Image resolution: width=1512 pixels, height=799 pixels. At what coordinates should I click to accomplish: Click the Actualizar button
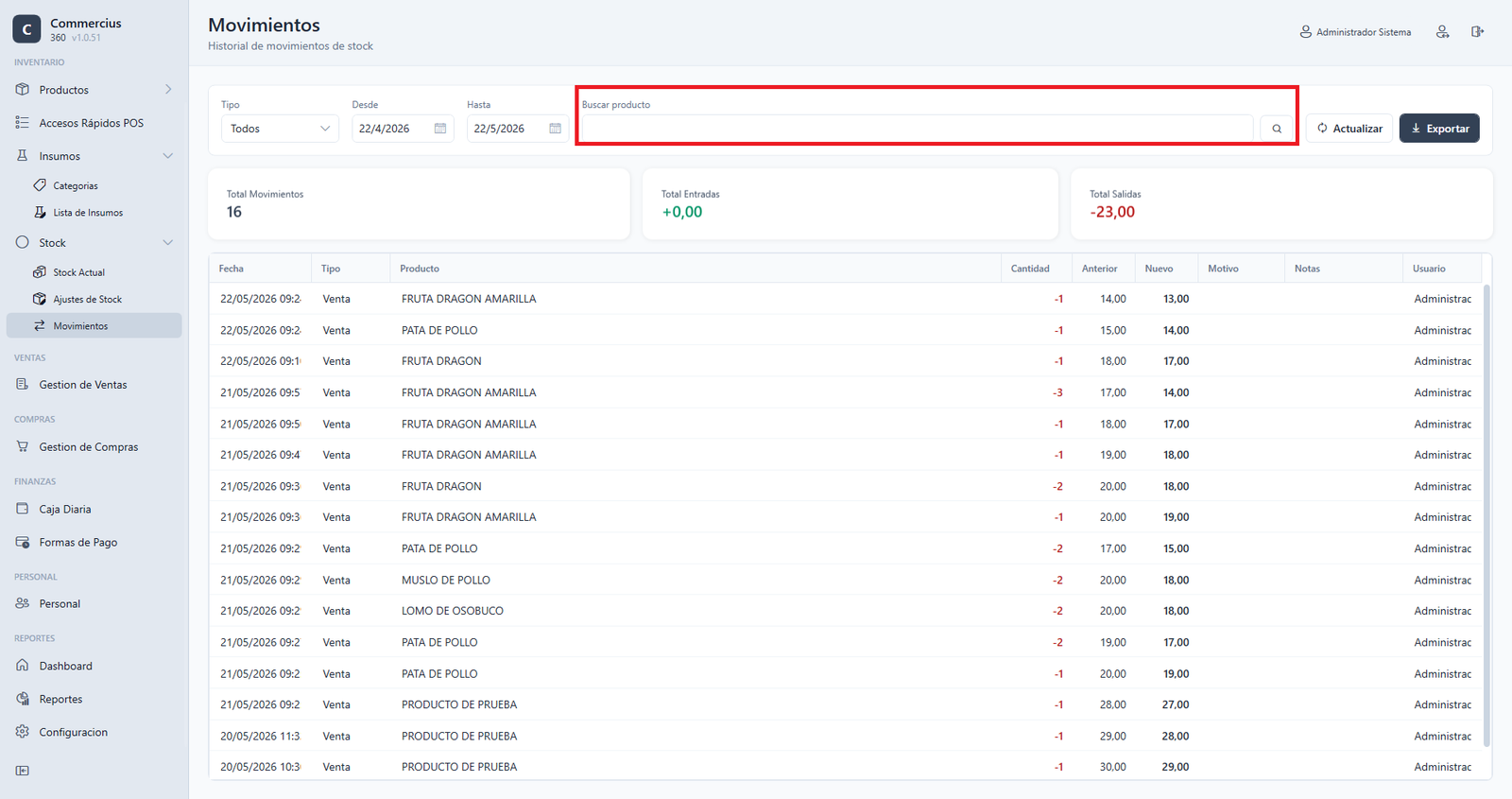pyautogui.click(x=1349, y=129)
